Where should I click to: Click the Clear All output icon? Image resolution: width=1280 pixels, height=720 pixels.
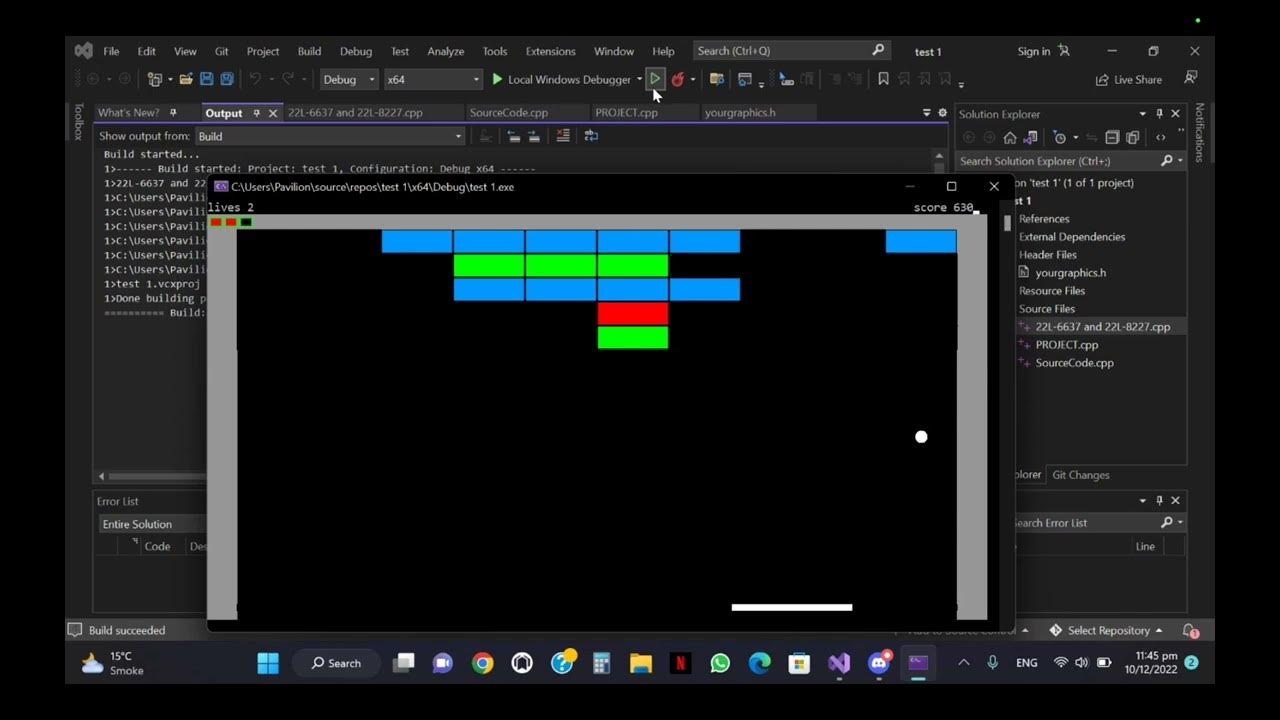pyautogui.click(x=563, y=136)
